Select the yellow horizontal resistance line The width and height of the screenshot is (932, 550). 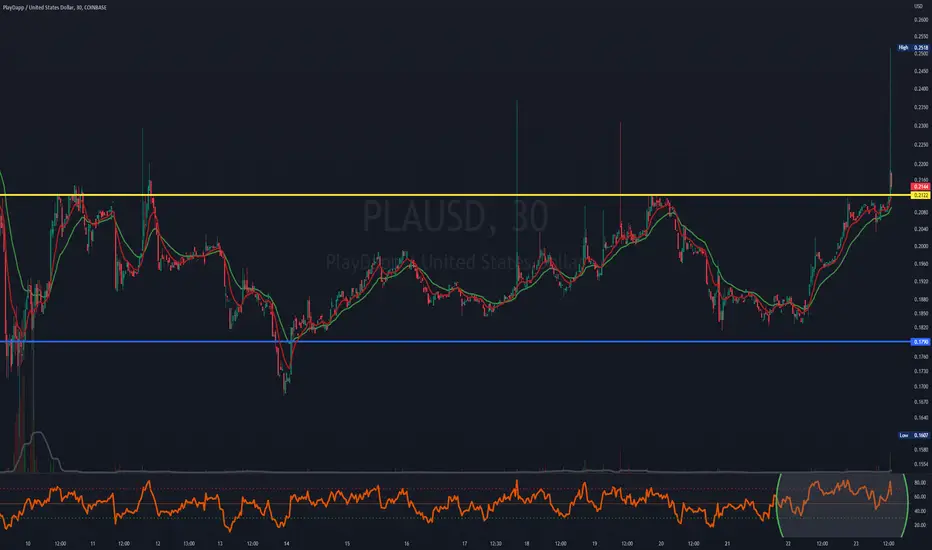click(x=455, y=195)
